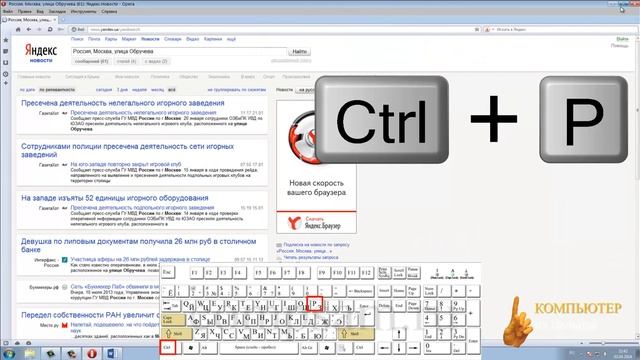Open the Downloads sidebar panel
Viewport: 640px width, 360px height.
pyautogui.click(x=6, y=63)
